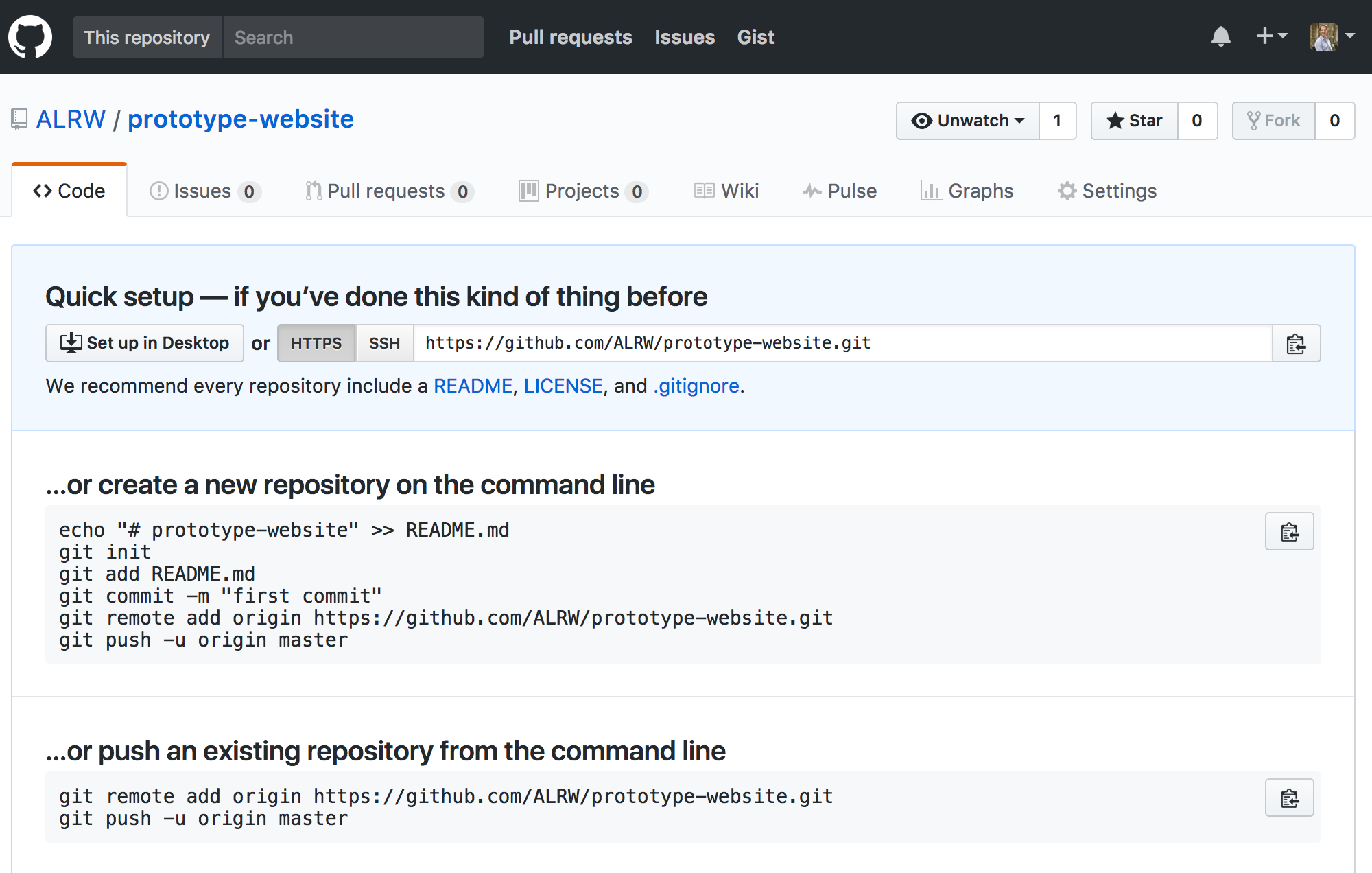Open the ALRW owner link
This screenshot has height=873, width=1372.
point(71,119)
